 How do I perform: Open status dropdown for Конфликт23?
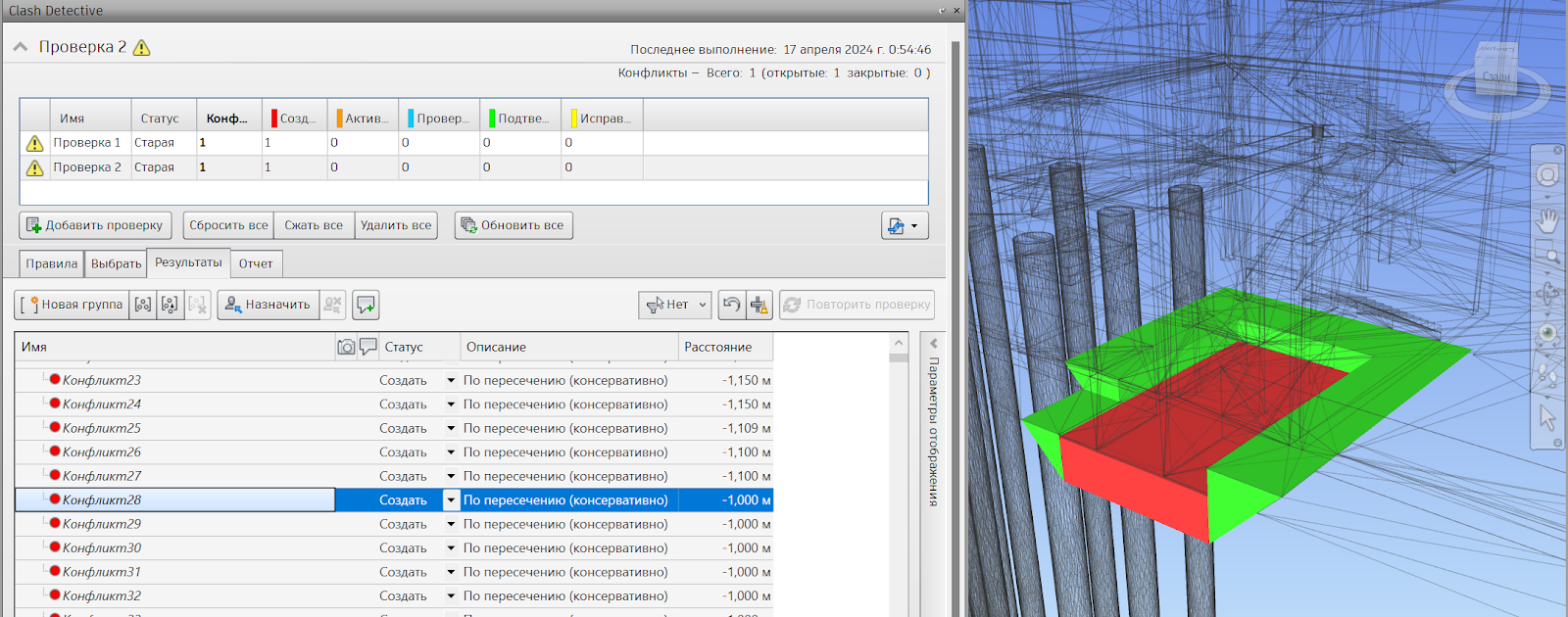(451, 380)
